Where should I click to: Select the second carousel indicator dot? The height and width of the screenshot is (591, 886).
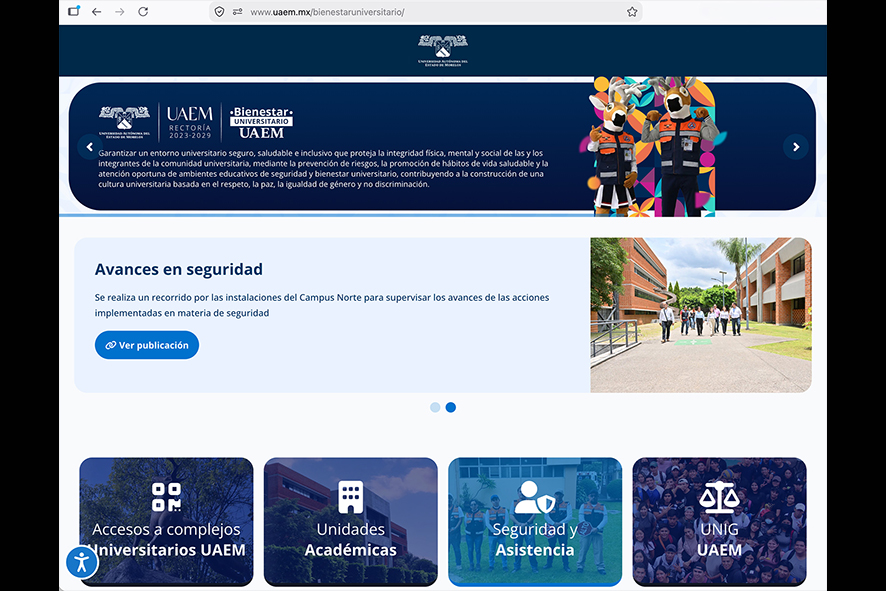tap(451, 407)
